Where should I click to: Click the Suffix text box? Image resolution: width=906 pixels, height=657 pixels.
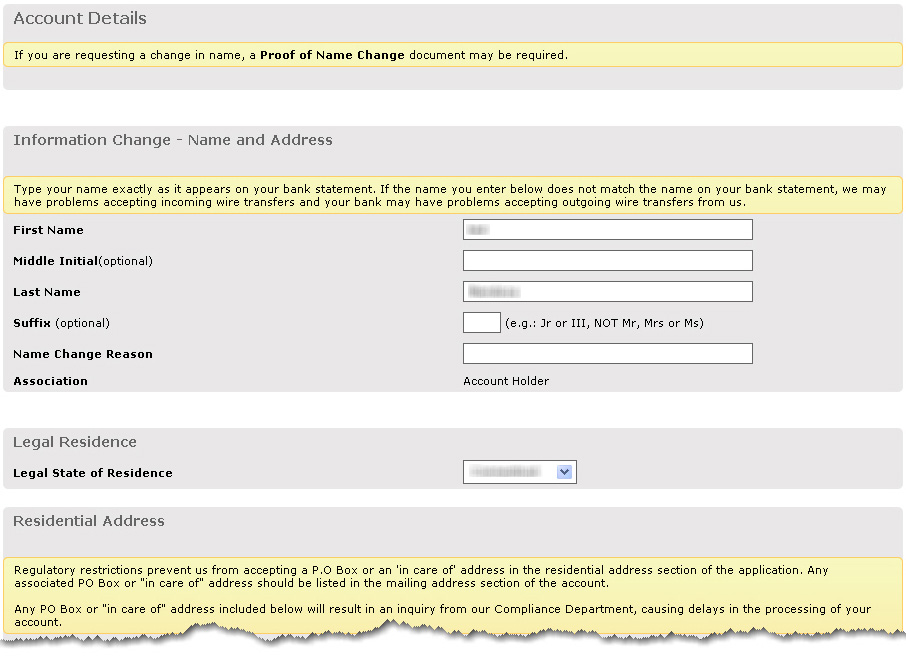coord(481,322)
